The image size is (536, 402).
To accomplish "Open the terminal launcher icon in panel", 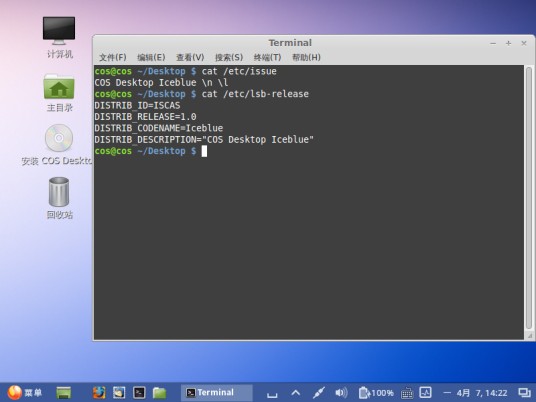I will (x=139, y=392).
